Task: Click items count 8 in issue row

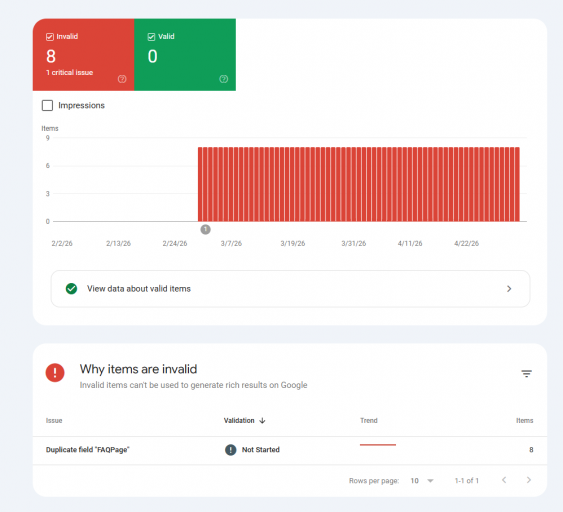Action: pos(531,450)
